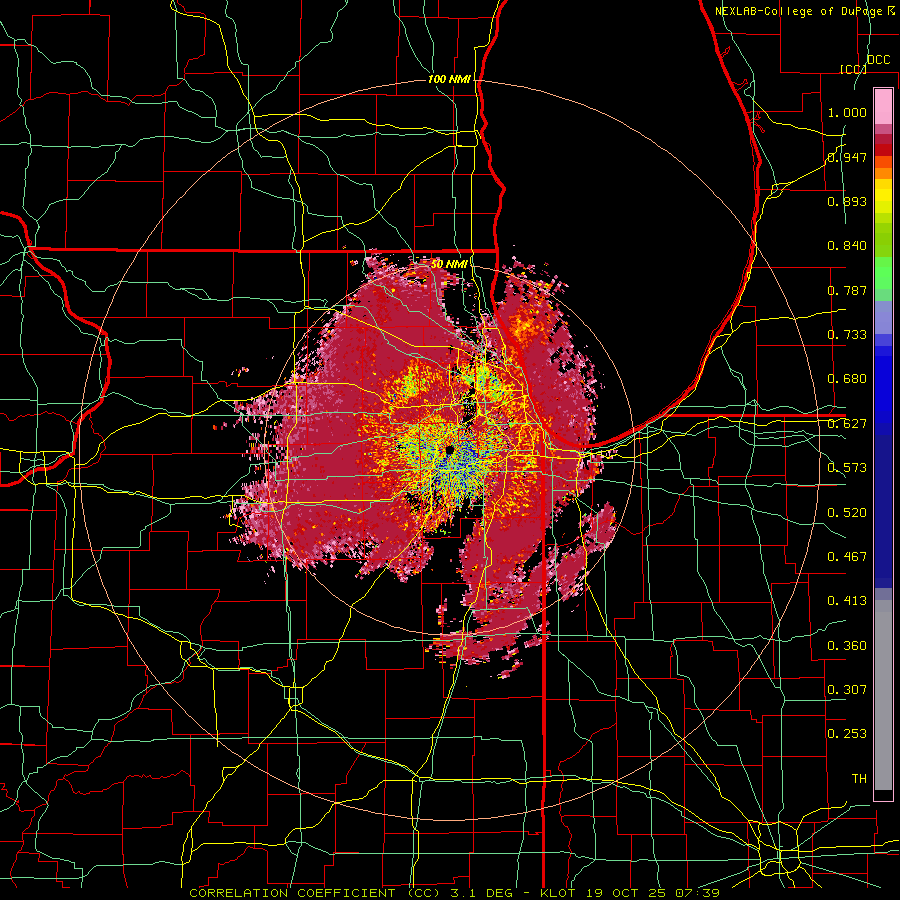Select the 0.360 scale value

coord(847,646)
